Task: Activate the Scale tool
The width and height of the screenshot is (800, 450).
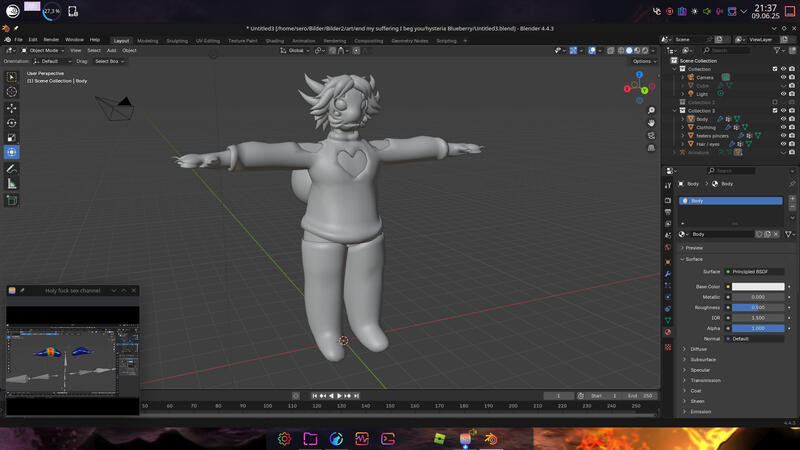Action: pyautogui.click(x=12, y=138)
